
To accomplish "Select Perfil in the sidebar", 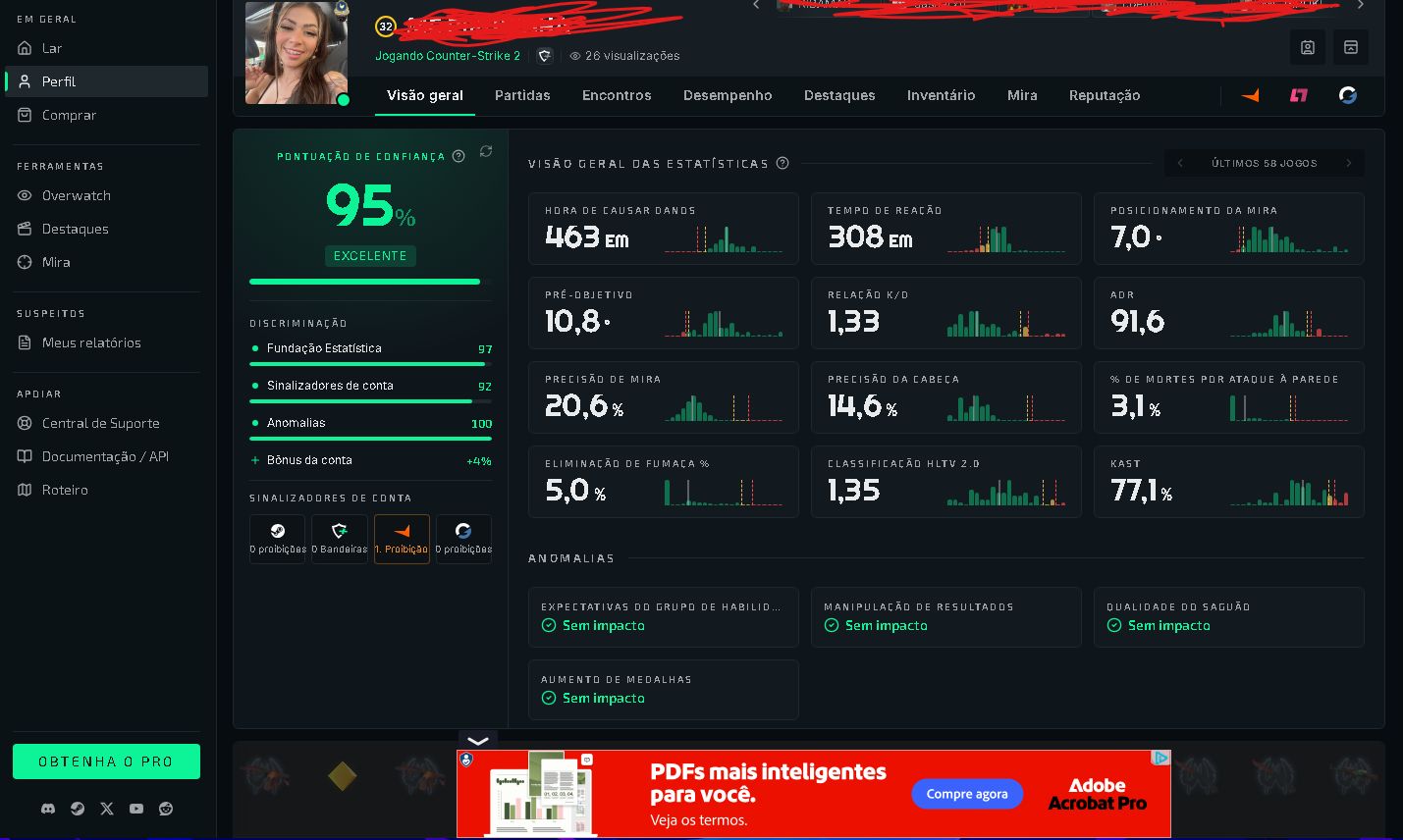I will (x=106, y=81).
